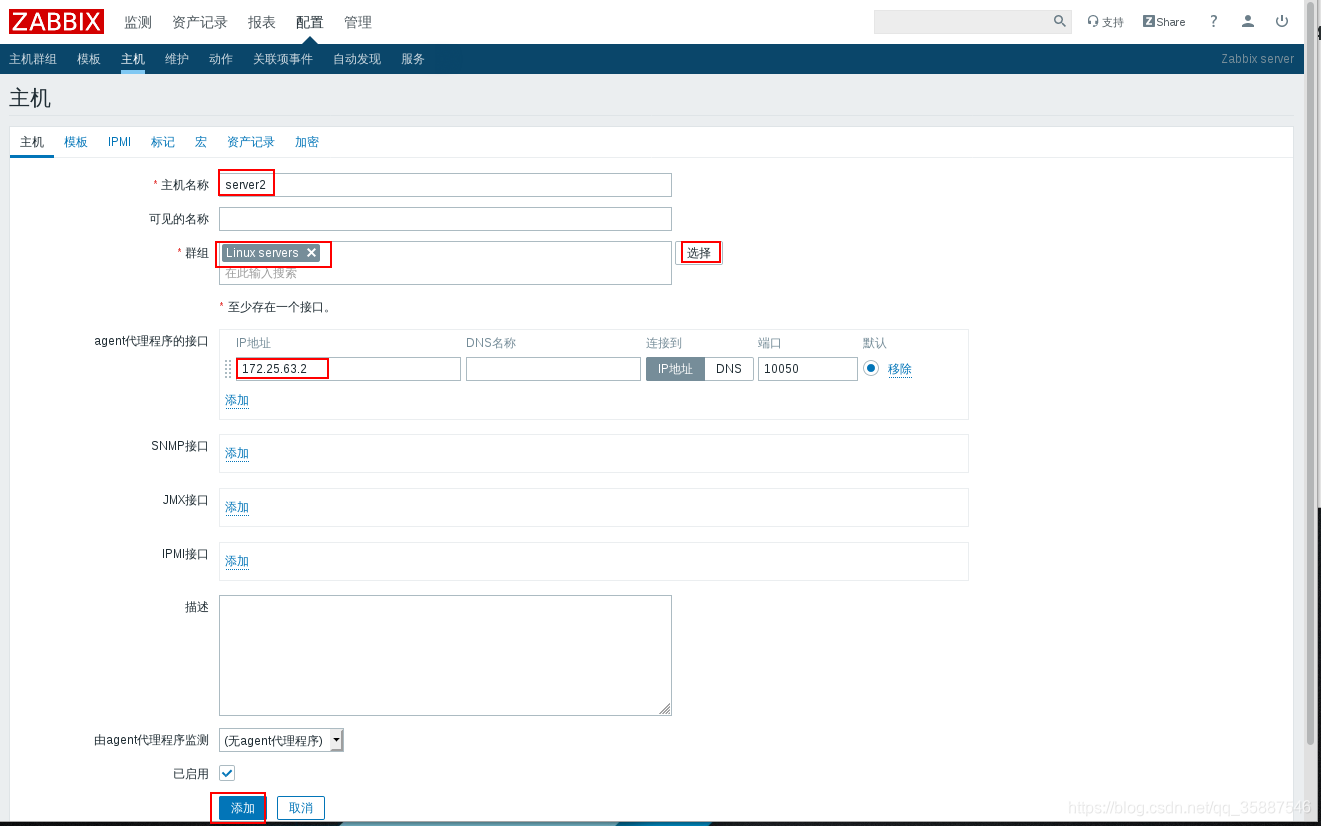Click the power sign-out icon
Image resolution: width=1321 pixels, height=826 pixels.
click(x=1282, y=21)
